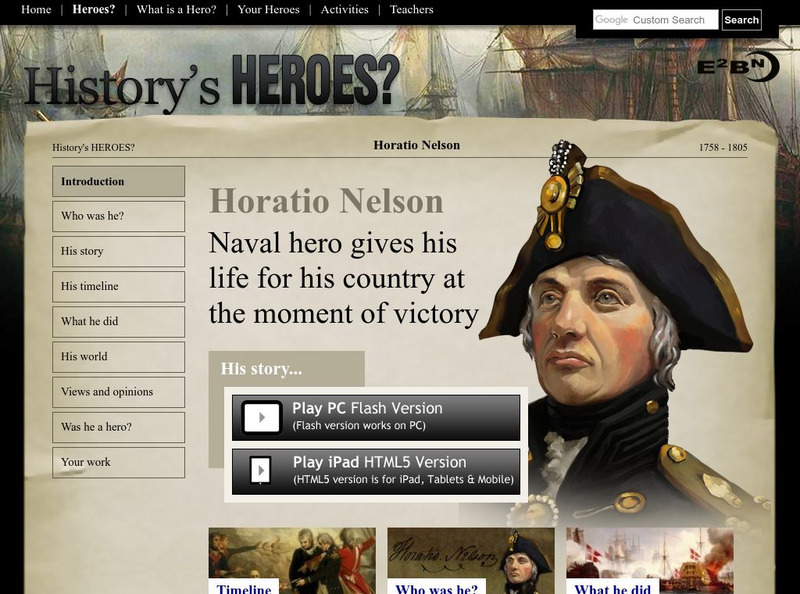Select the Introduction sidebar tab

[118, 181]
